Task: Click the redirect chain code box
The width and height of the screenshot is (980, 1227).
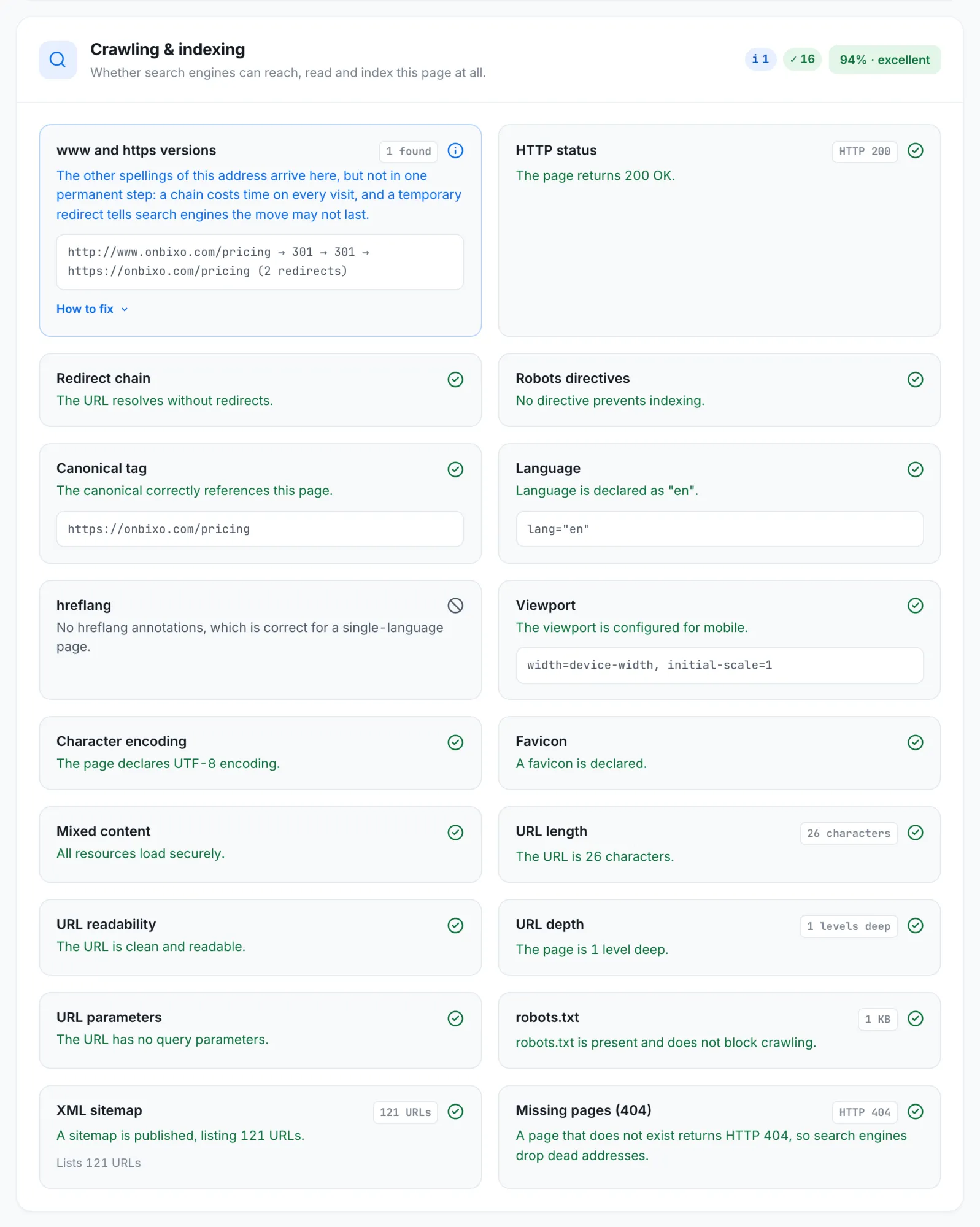Action: [x=260, y=262]
